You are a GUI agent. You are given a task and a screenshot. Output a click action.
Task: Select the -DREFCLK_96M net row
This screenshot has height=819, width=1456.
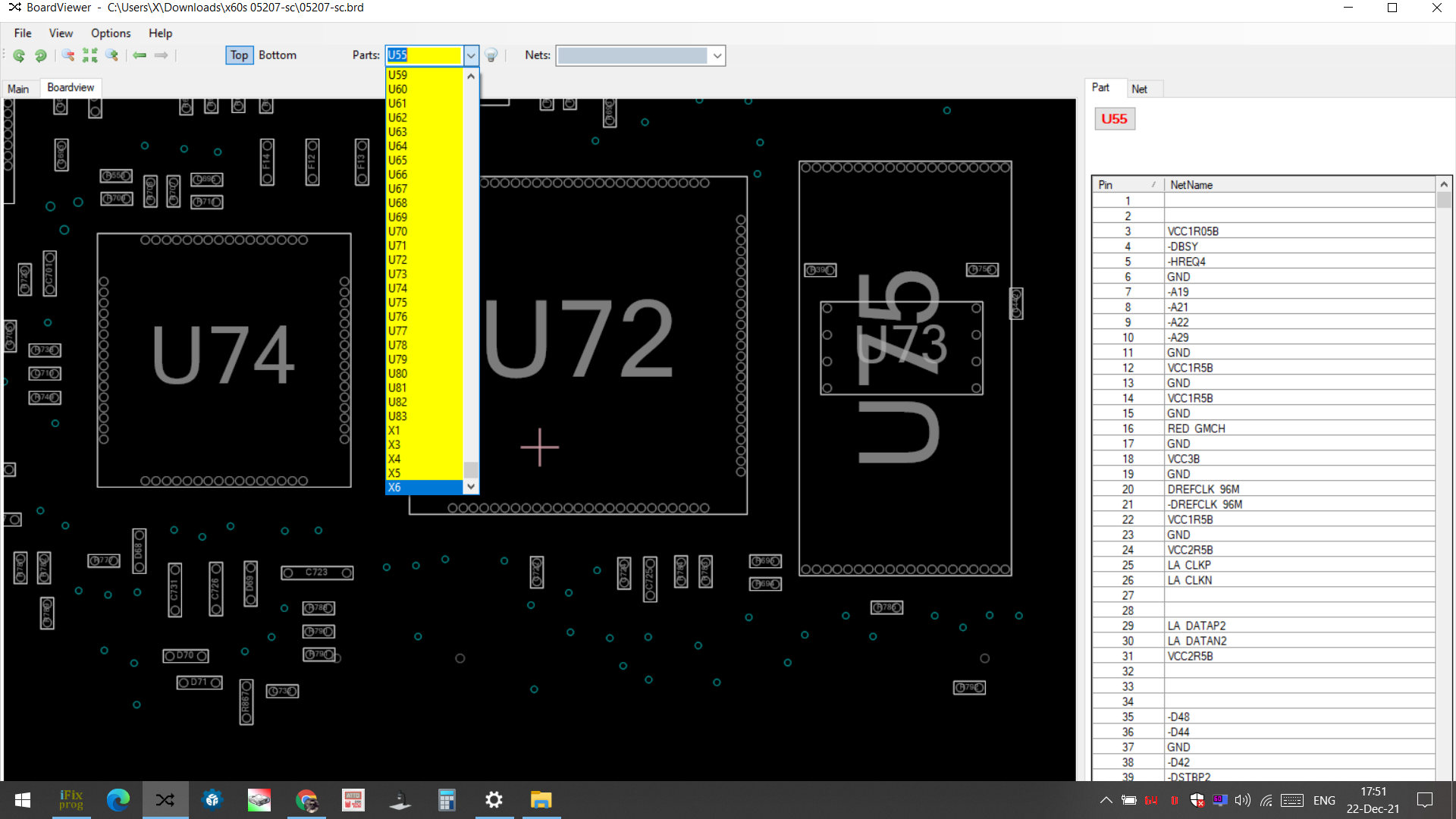click(x=1263, y=504)
